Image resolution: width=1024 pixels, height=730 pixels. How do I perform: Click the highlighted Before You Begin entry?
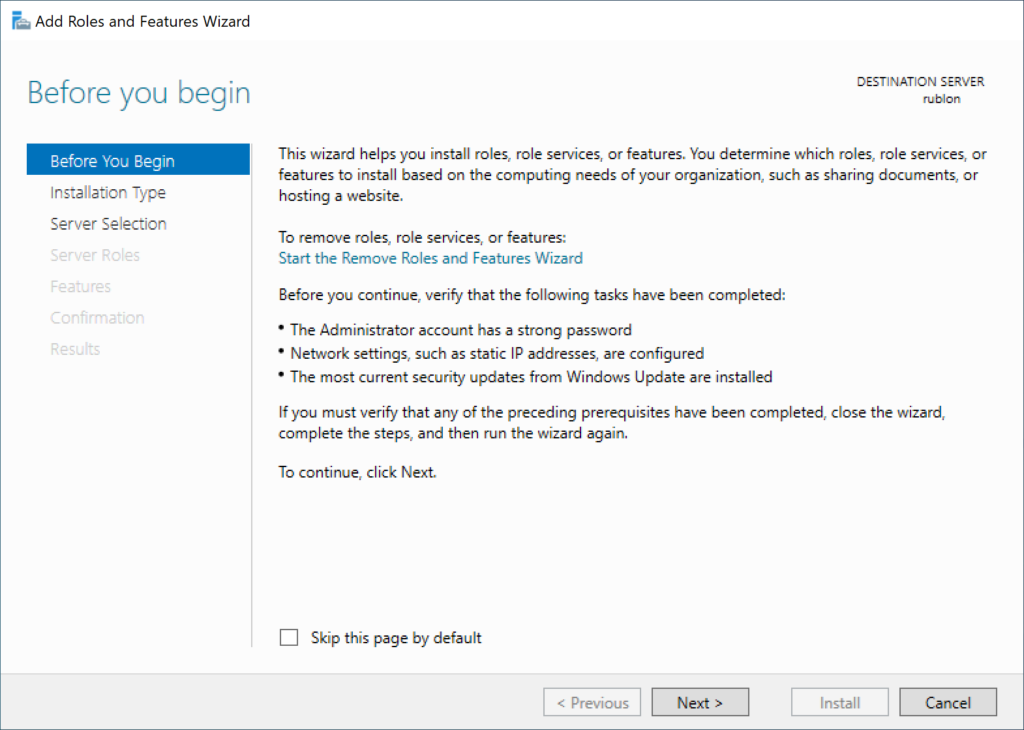(112, 159)
